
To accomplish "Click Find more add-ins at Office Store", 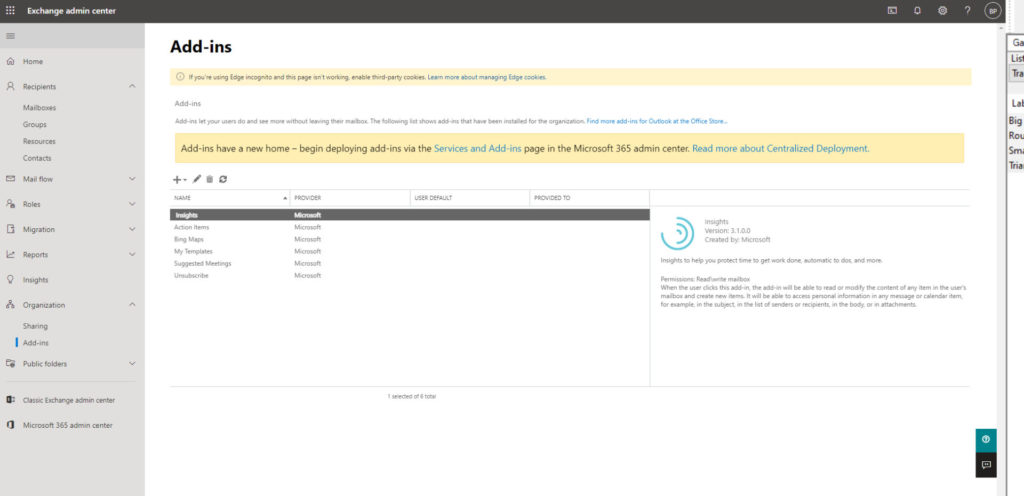I will point(656,121).
